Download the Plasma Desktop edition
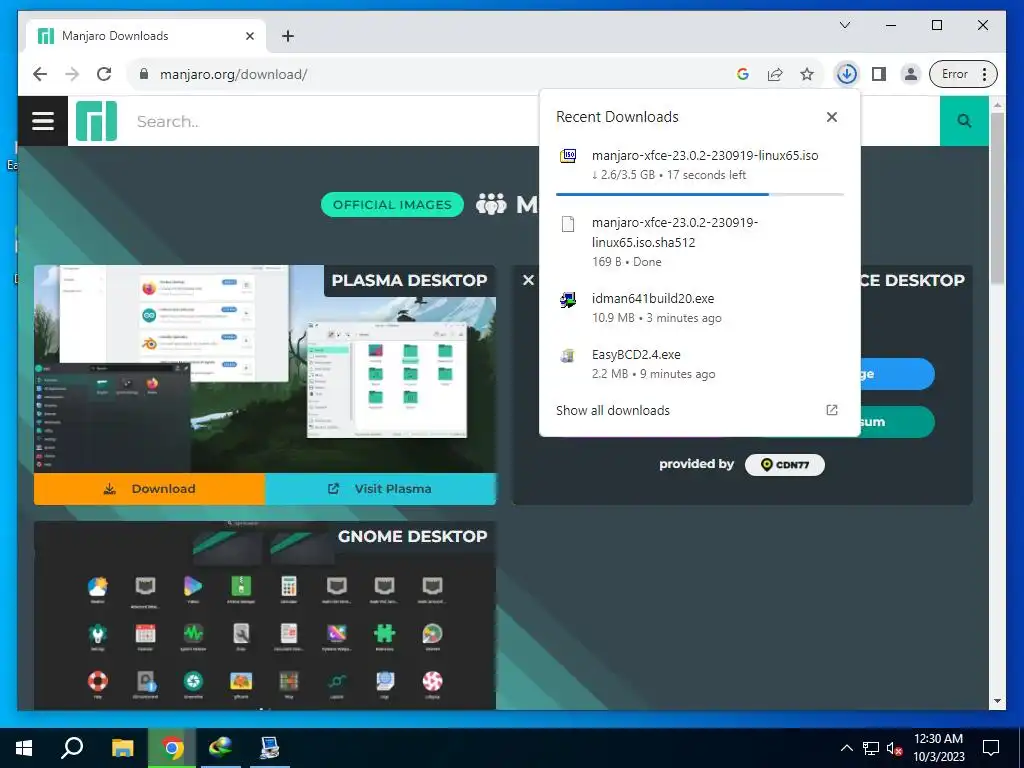1024x768 pixels. (x=150, y=488)
